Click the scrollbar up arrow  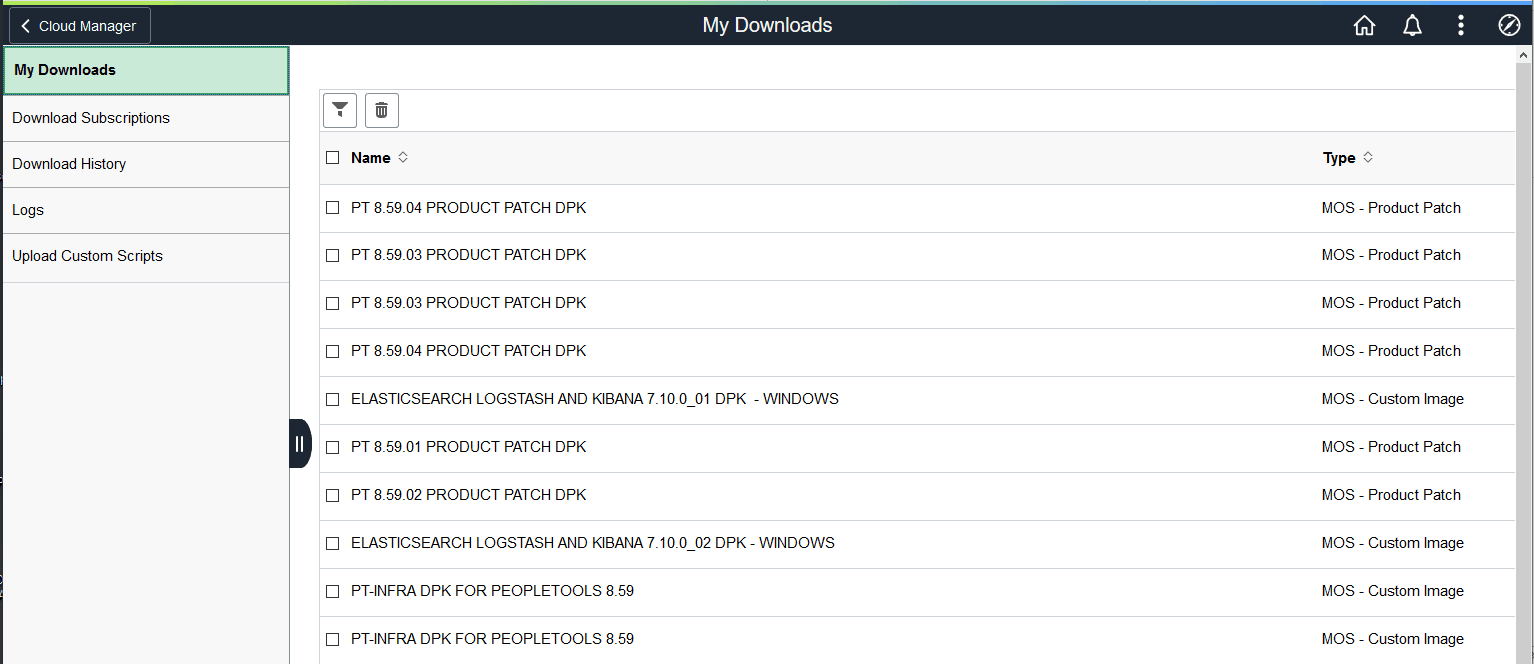click(1526, 57)
